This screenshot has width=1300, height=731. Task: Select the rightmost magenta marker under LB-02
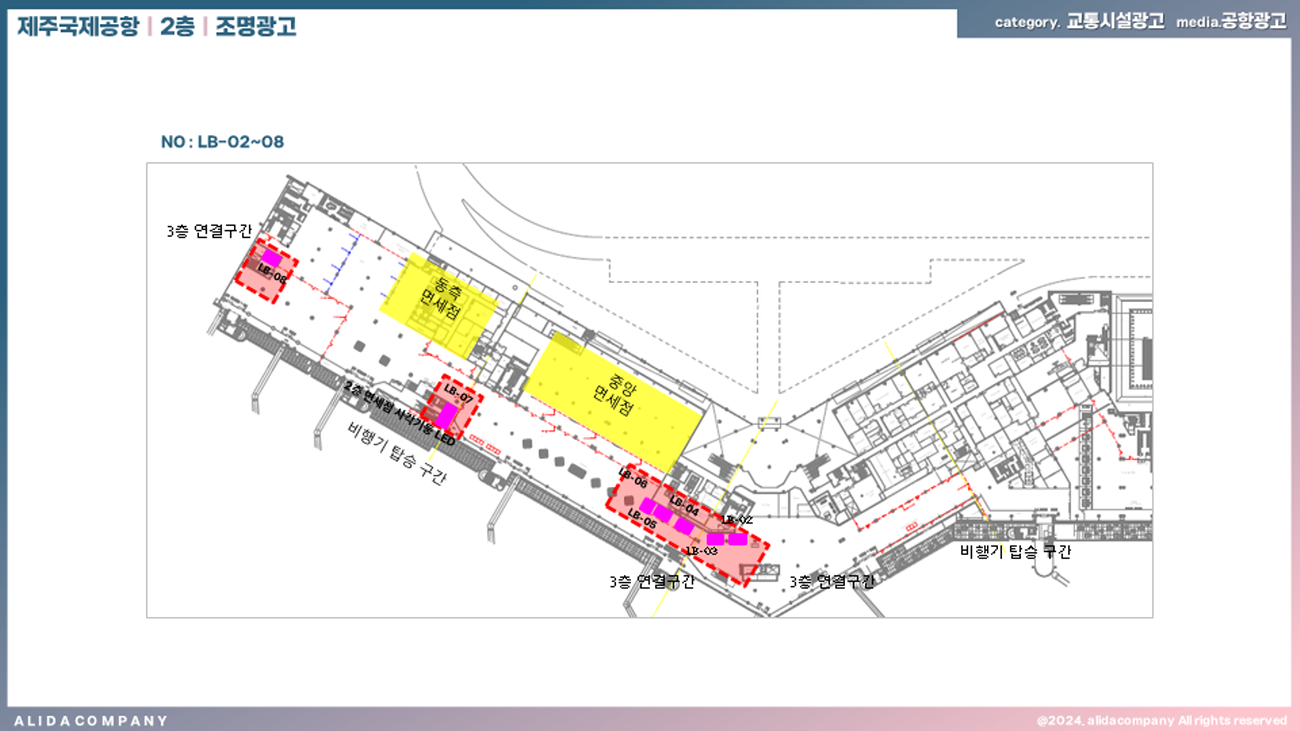(737, 539)
